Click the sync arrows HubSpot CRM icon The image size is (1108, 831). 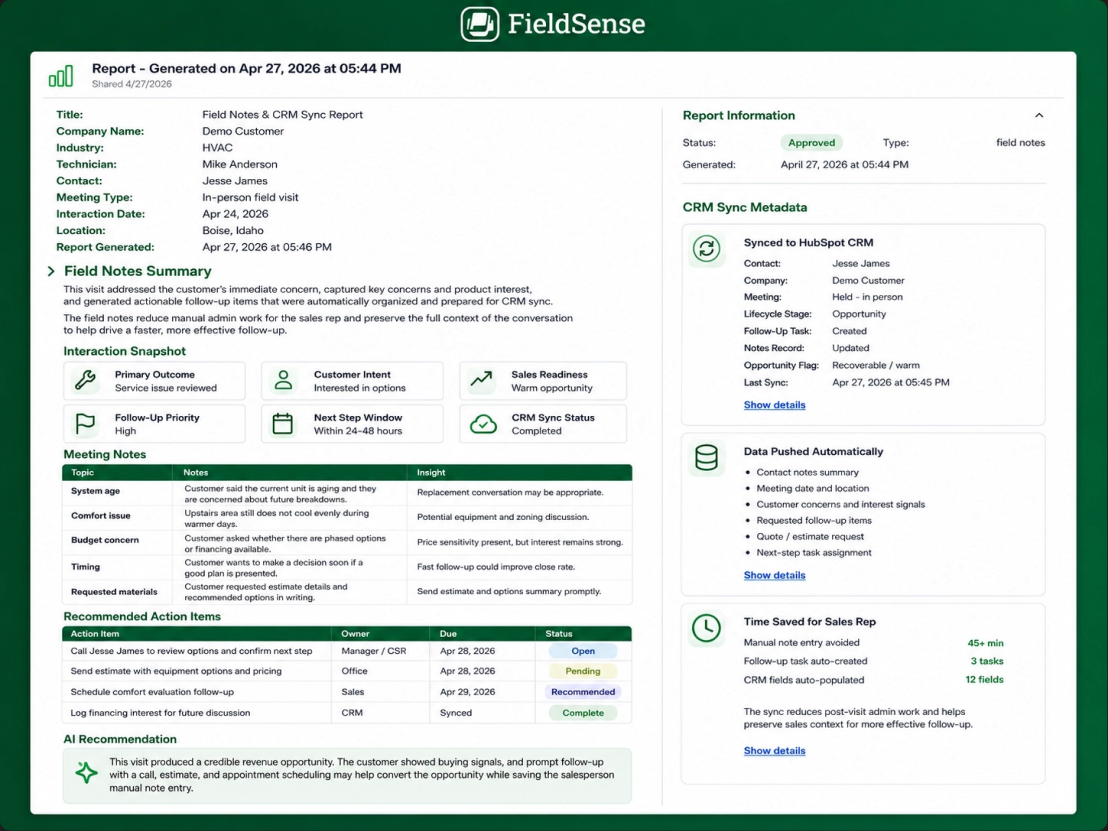coord(706,249)
